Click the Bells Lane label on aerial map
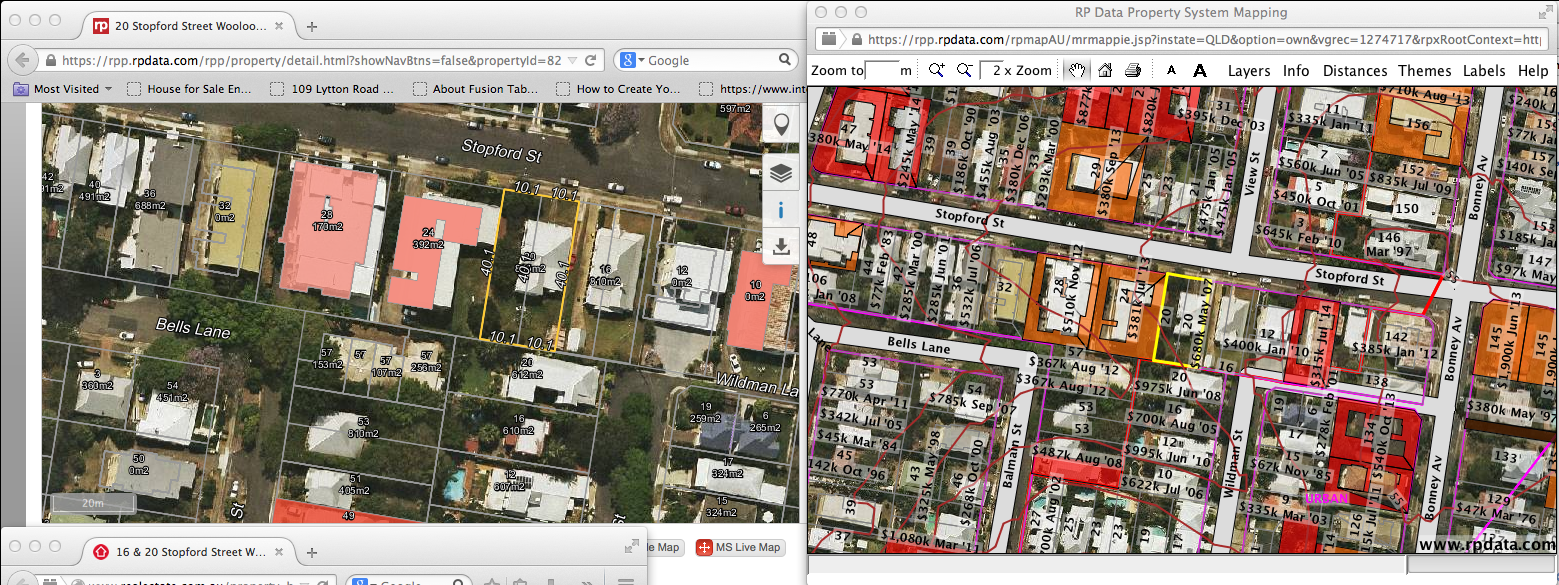The width and height of the screenshot is (1559, 585). pos(192,327)
